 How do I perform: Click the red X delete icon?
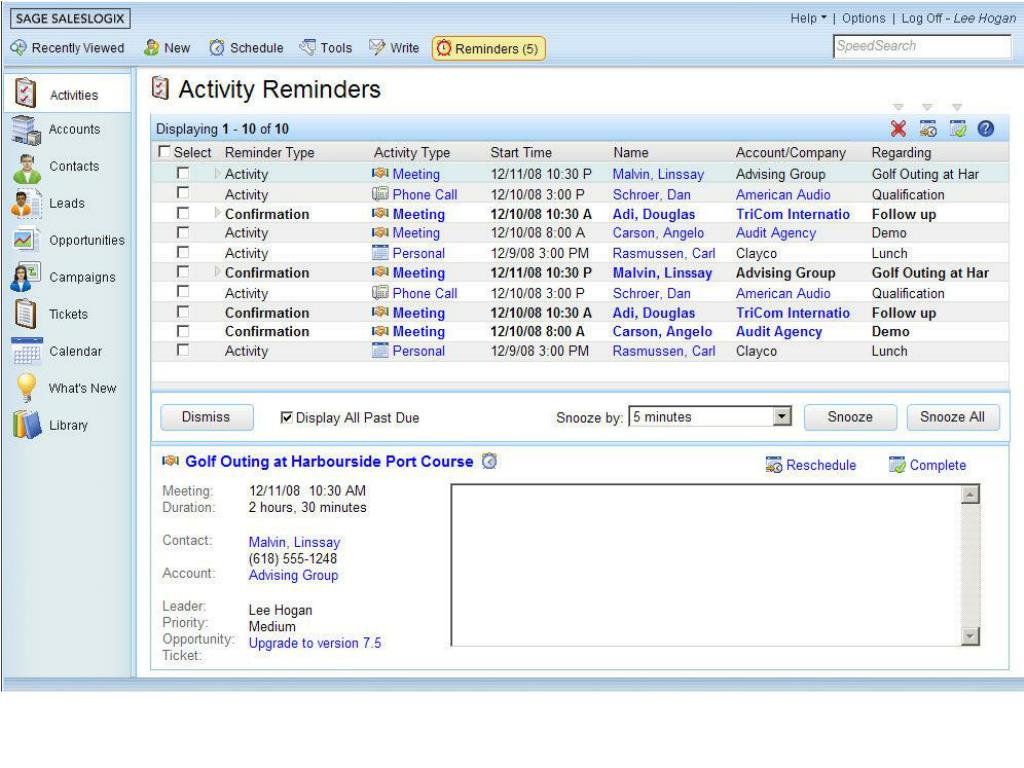pyautogui.click(x=899, y=129)
